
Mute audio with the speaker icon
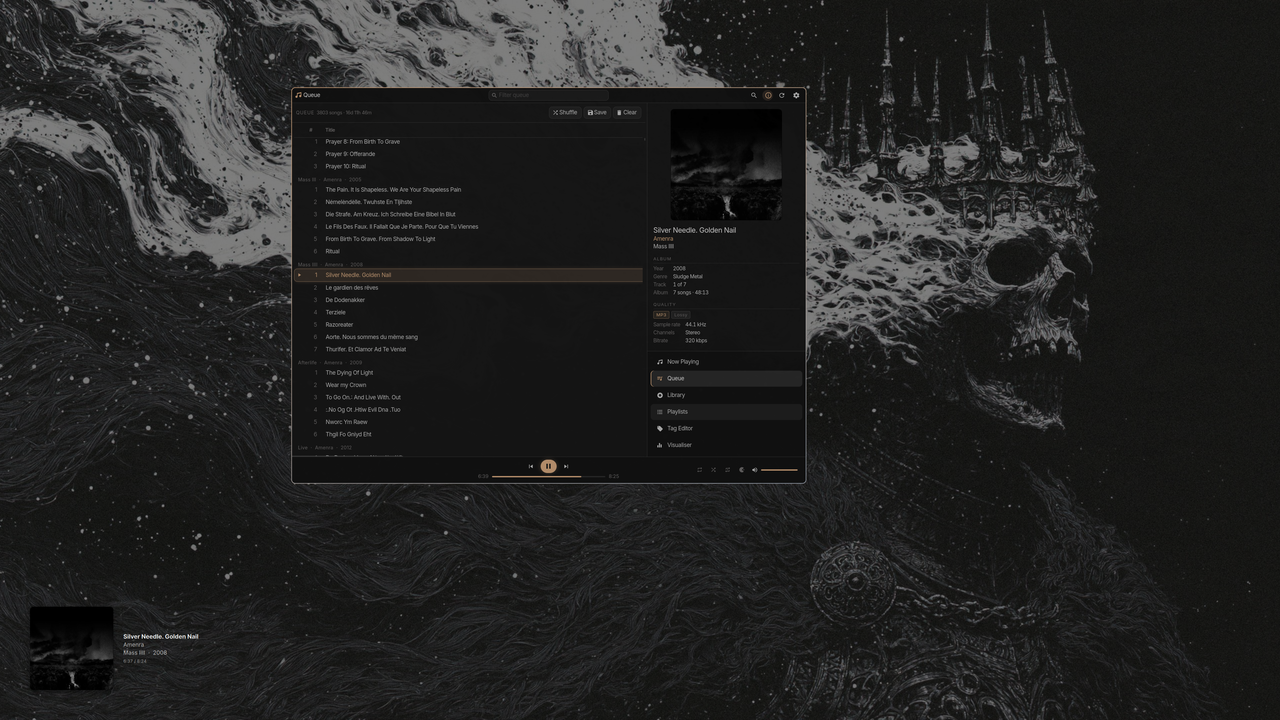pos(755,470)
